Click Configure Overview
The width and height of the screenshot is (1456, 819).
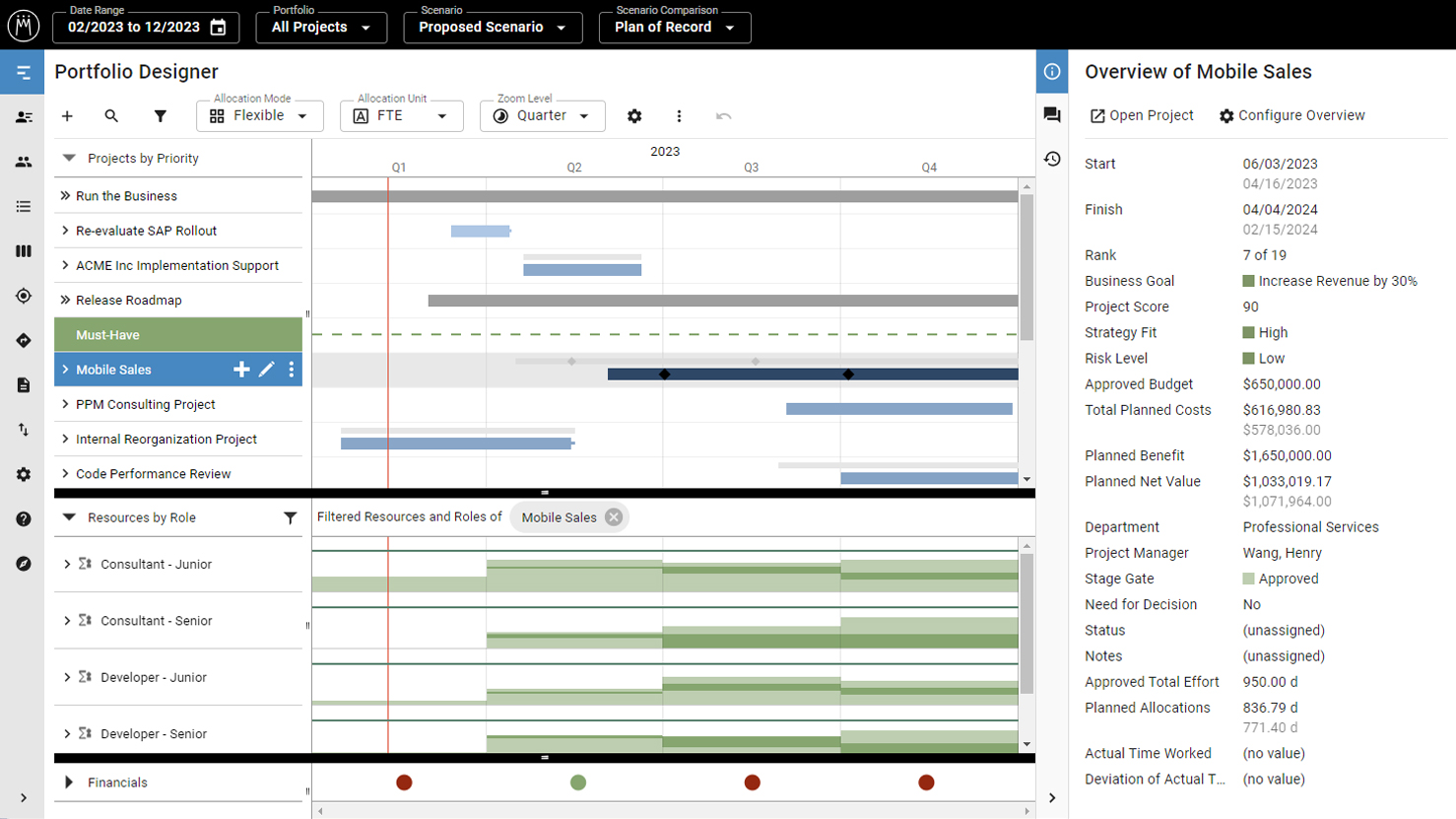(x=1291, y=115)
